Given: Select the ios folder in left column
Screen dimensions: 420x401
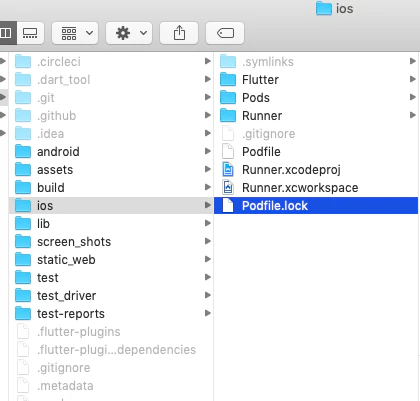Looking at the screenshot, I should pos(111,206).
